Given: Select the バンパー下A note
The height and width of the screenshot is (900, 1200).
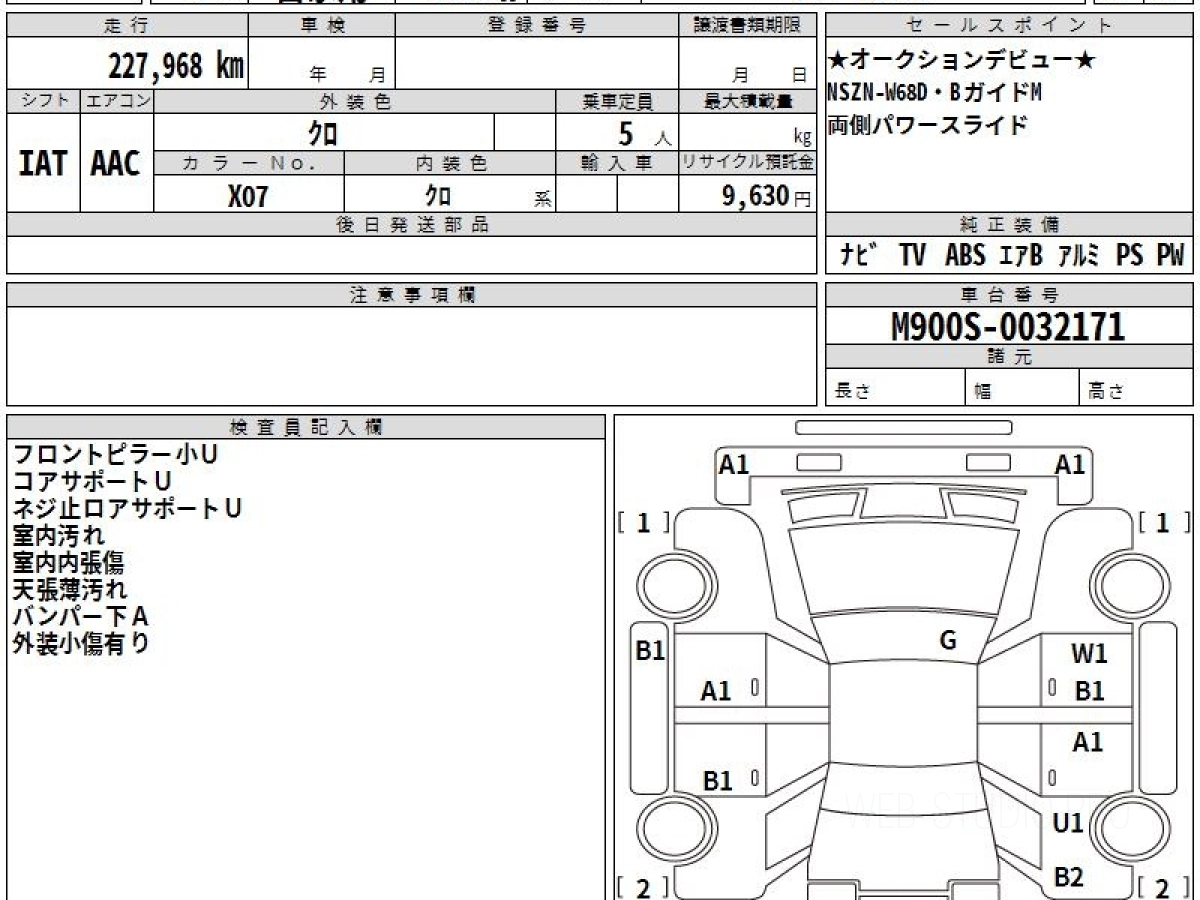Looking at the screenshot, I should coord(81,617).
